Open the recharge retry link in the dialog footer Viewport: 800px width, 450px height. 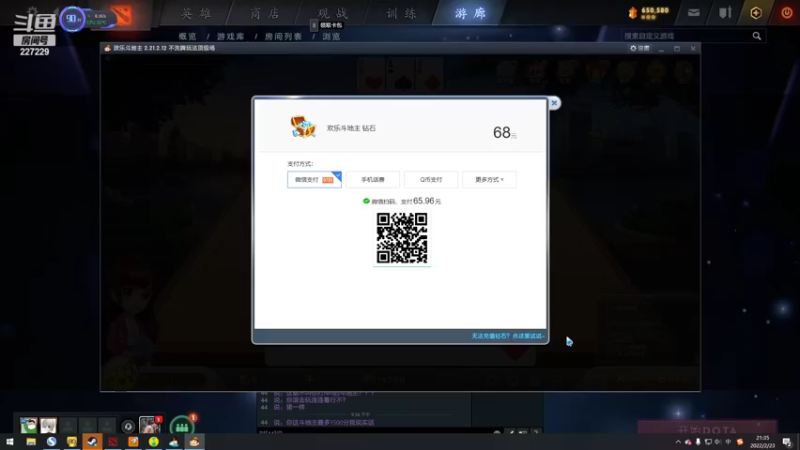click(x=507, y=336)
